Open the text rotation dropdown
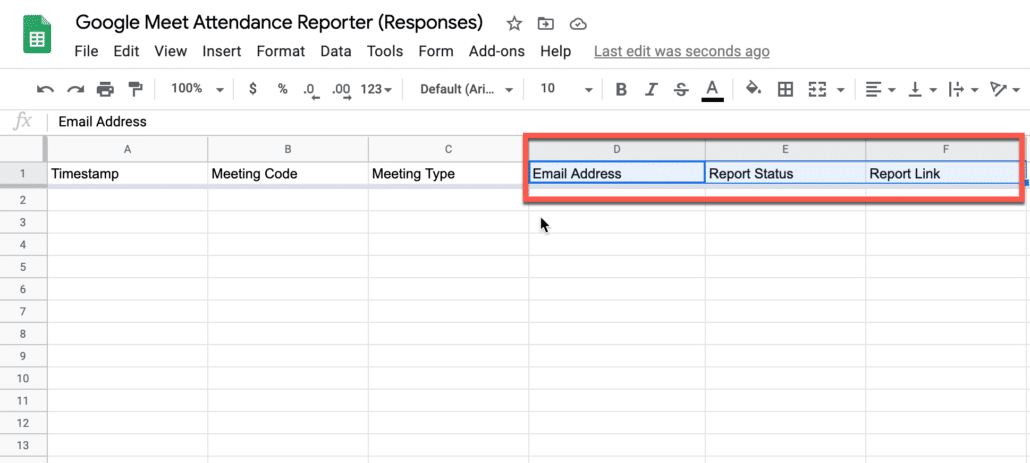1030x463 pixels. coord(1005,90)
